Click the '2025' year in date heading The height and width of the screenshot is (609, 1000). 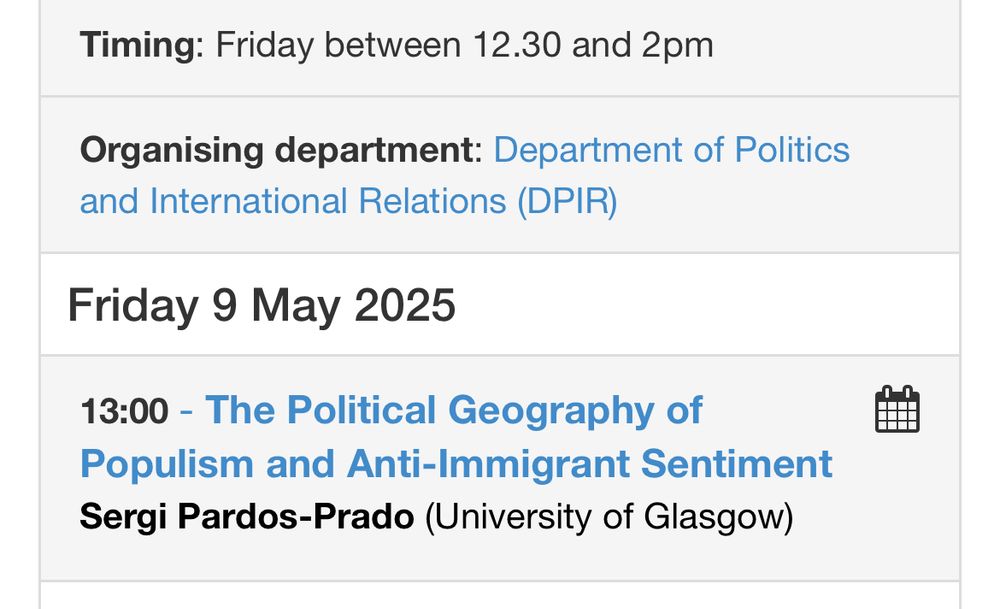click(x=404, y=305)
